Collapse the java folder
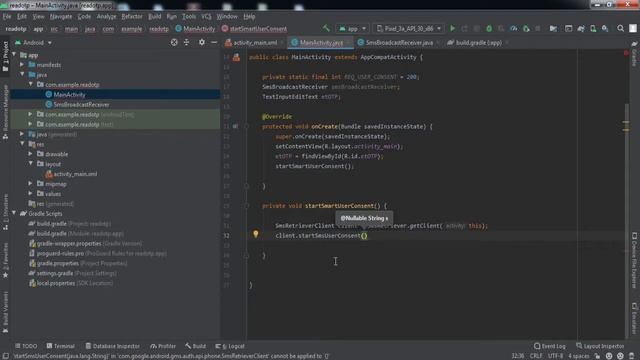 [x=22, y=74]
